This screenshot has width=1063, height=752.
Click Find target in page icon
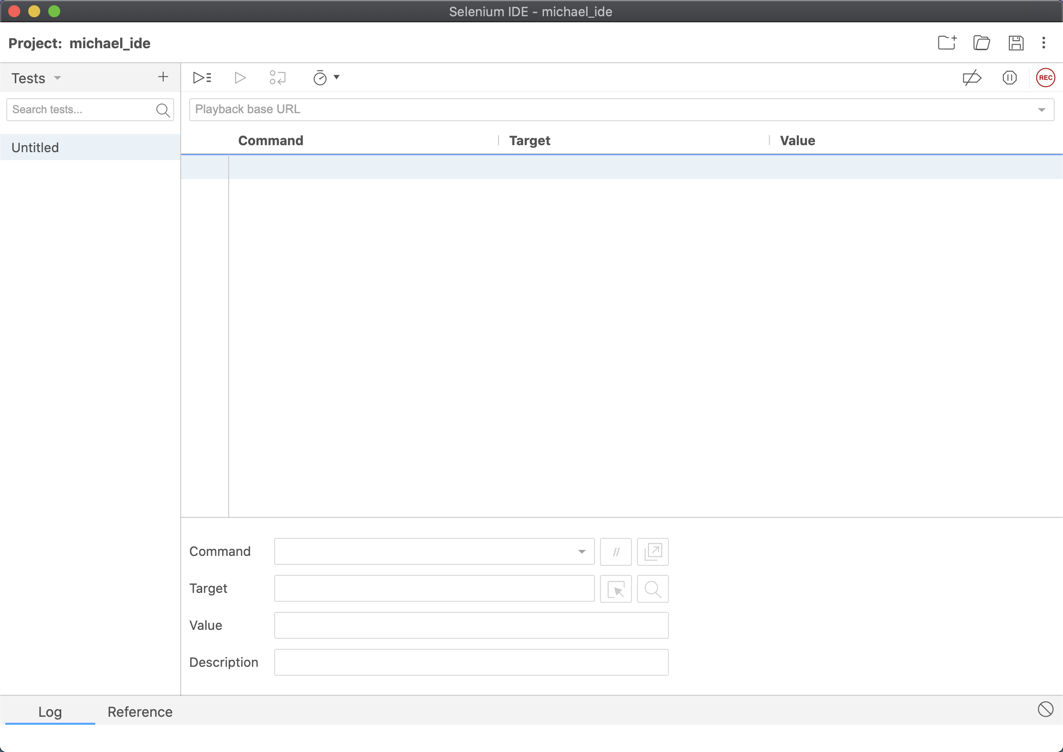click(653, 589)
